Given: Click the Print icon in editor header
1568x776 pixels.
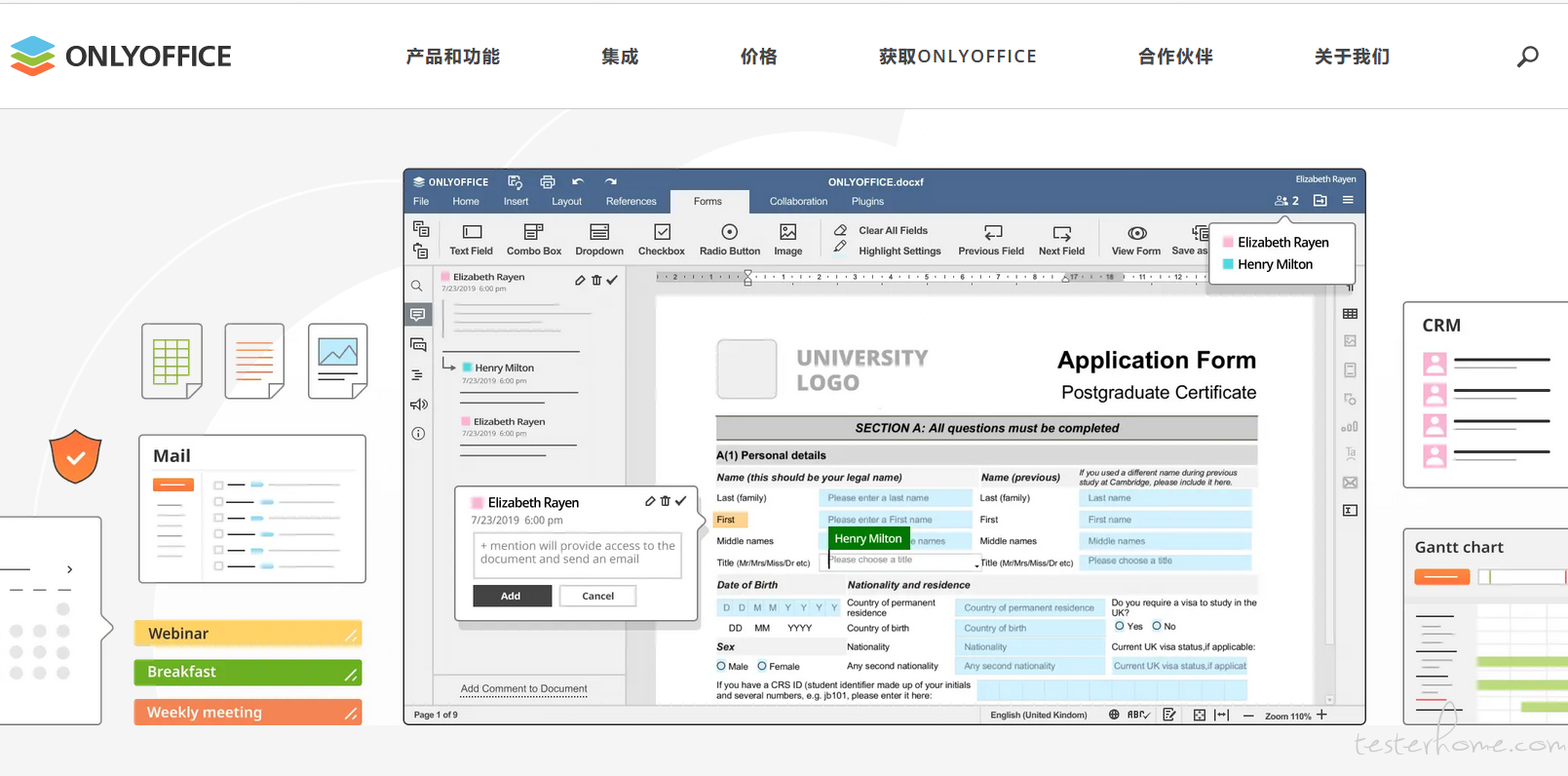Looking at the screenshot, I should (548, 181).
